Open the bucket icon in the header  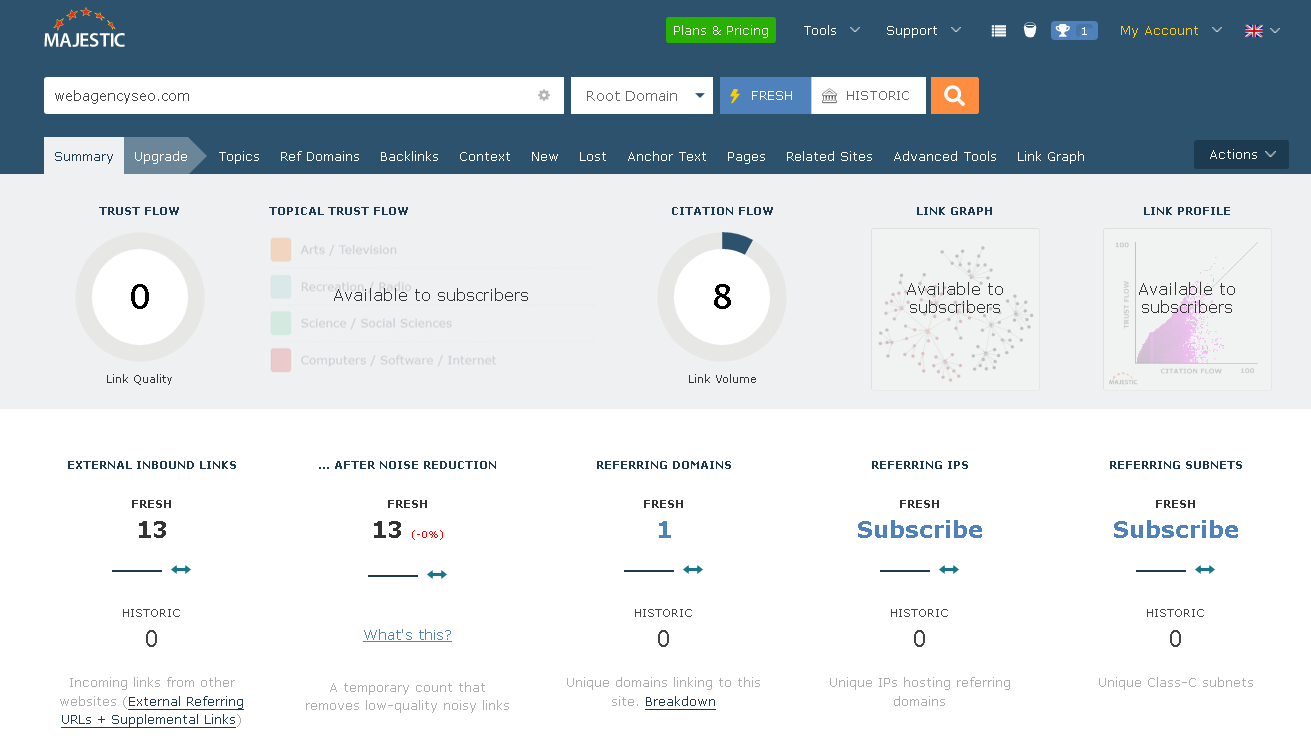point(1030,30)
